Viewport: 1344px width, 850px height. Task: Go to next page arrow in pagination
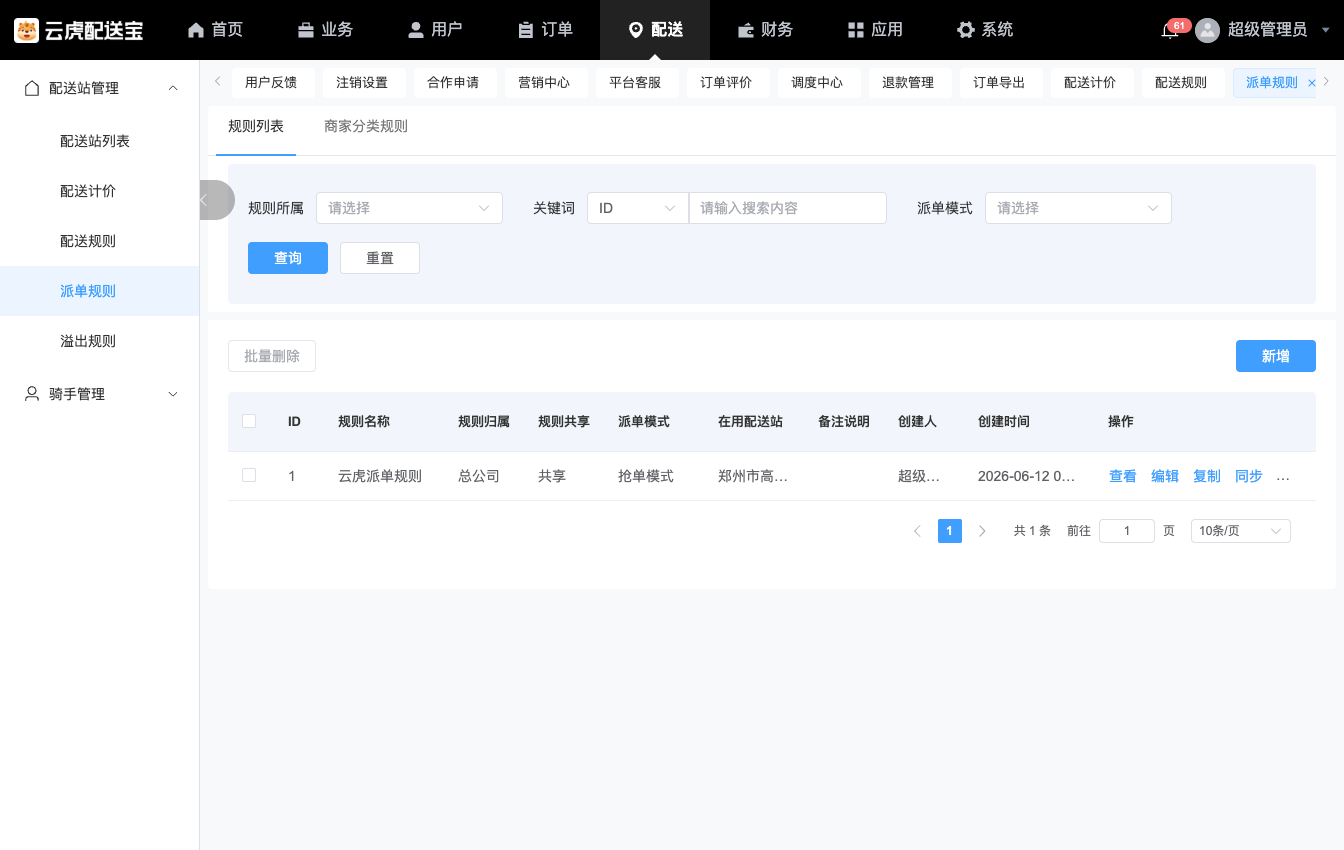982,531
